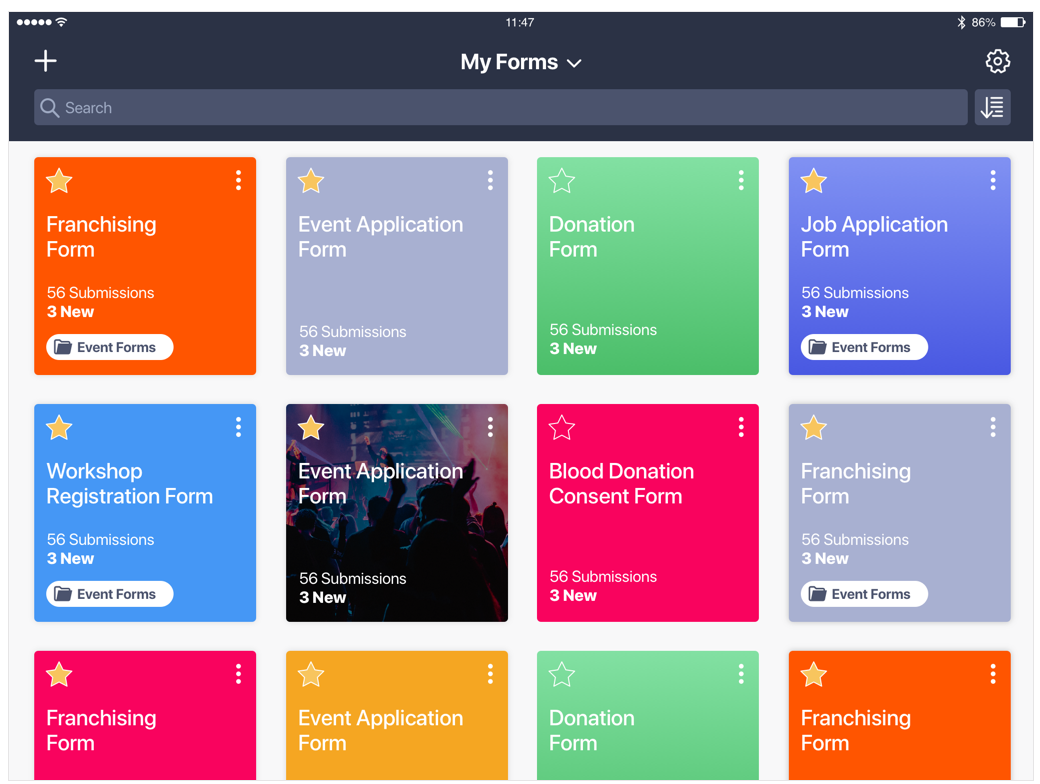Unstar the orange Franchising Form
The image size is (1040, 784).
59,181
